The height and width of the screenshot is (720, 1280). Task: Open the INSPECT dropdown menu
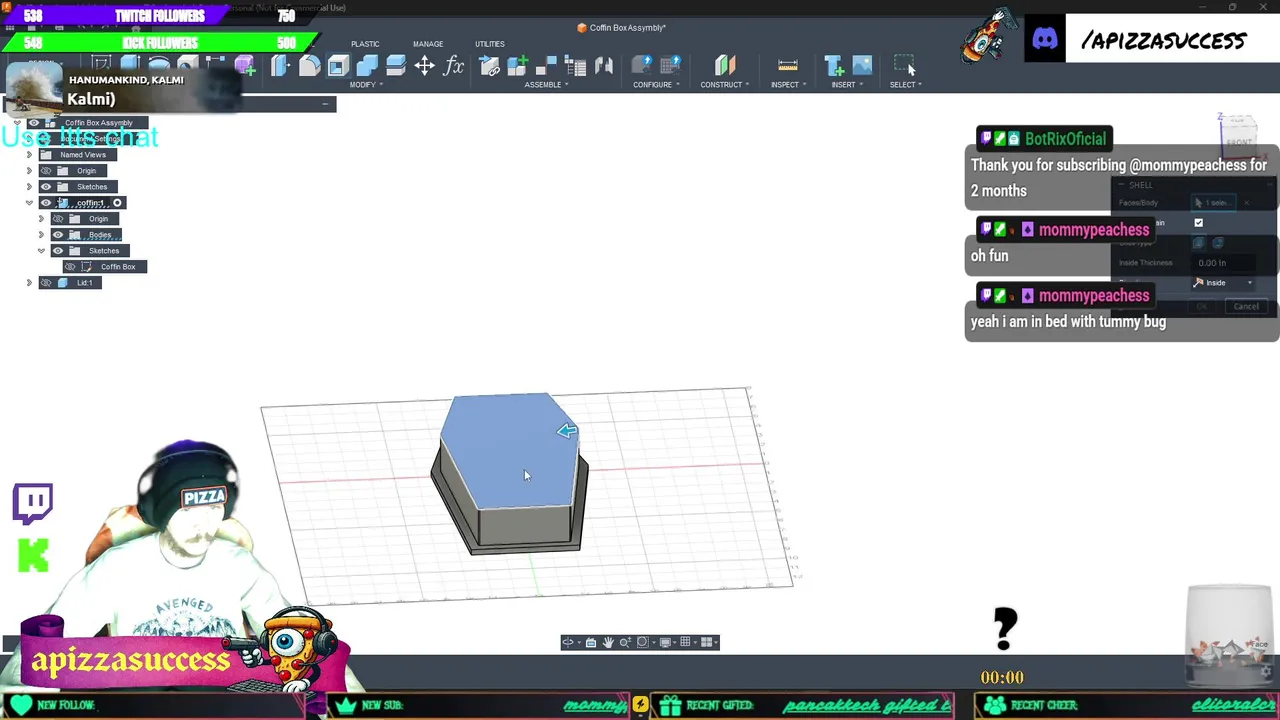click(788, 85)
